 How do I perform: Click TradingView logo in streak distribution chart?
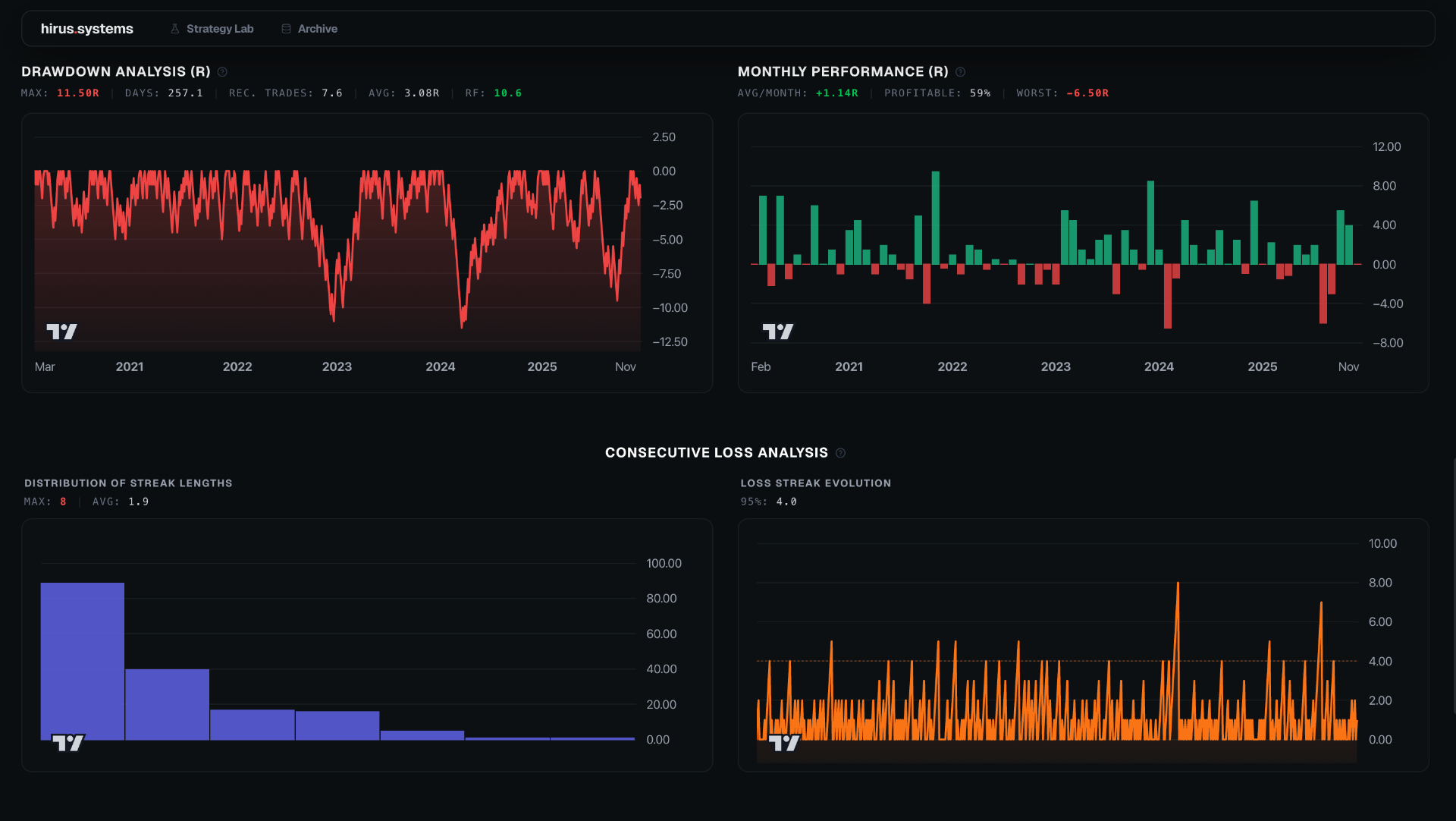[68, 743]
